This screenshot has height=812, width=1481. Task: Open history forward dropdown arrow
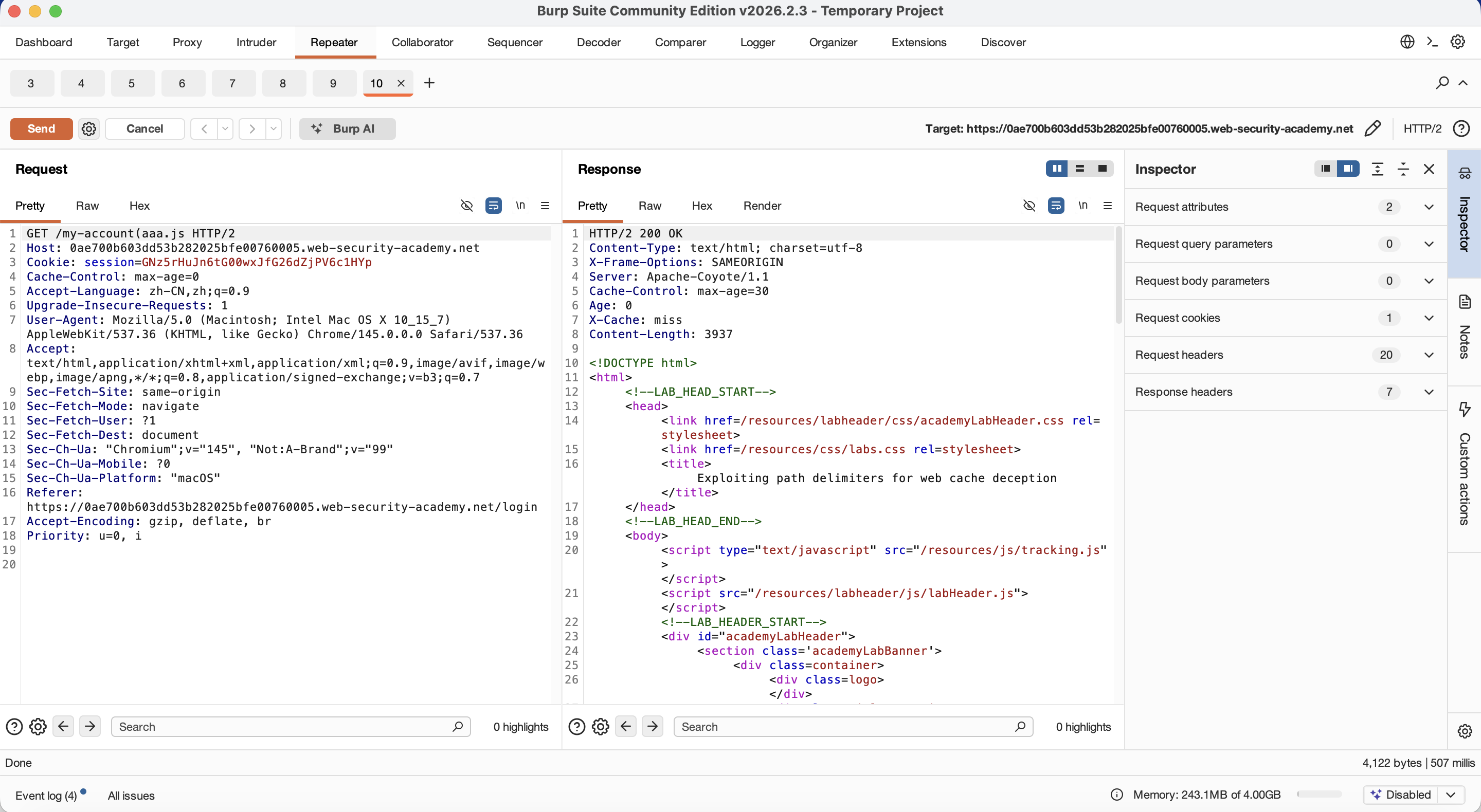click(x=274, y=128)
